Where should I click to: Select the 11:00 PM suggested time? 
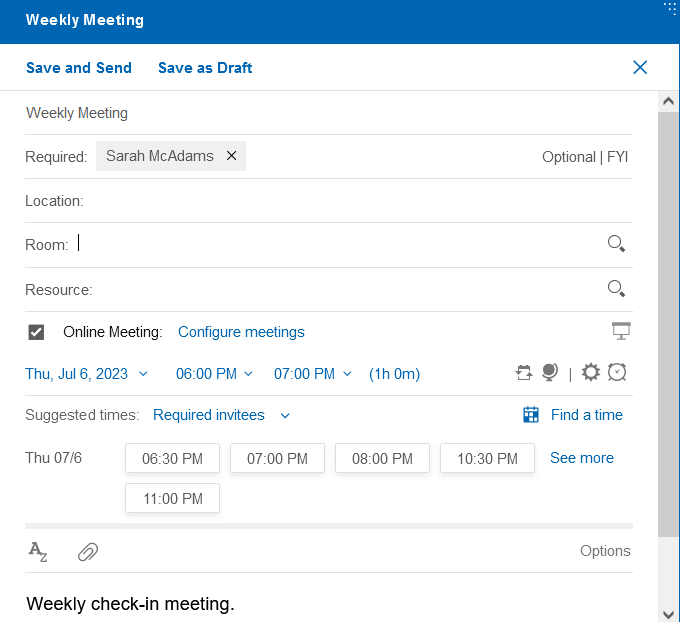[173, 498]
